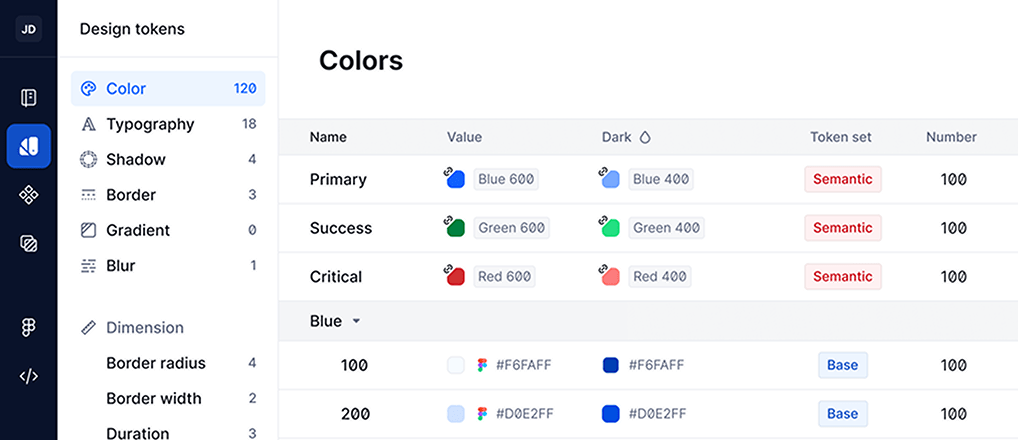The width and height of the screenshot is (1018, 440).
Task: Click the Figma icon in sidebar
Action: (29, 328)
